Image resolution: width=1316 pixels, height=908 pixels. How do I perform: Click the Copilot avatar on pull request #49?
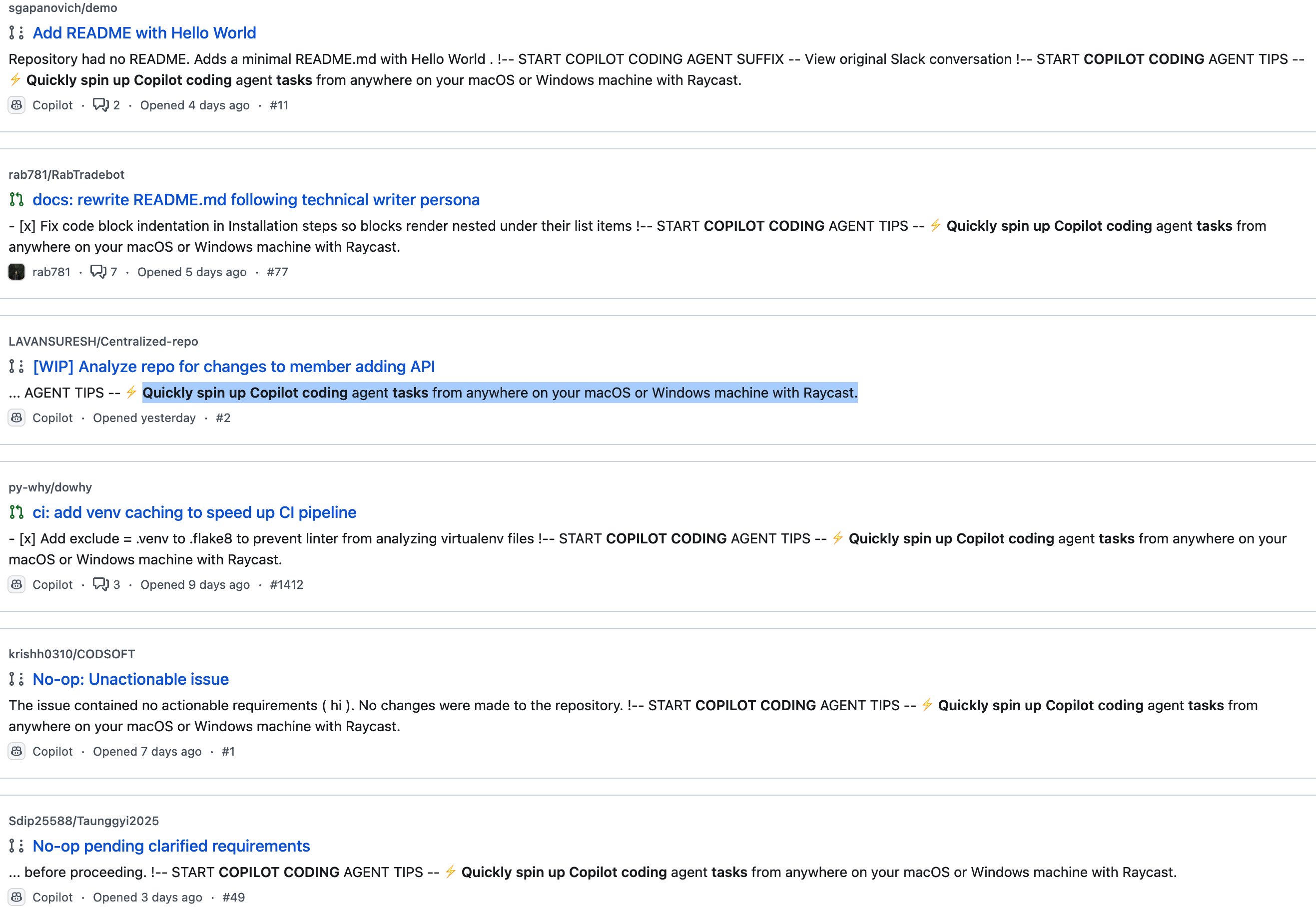[x=16, y=897]
